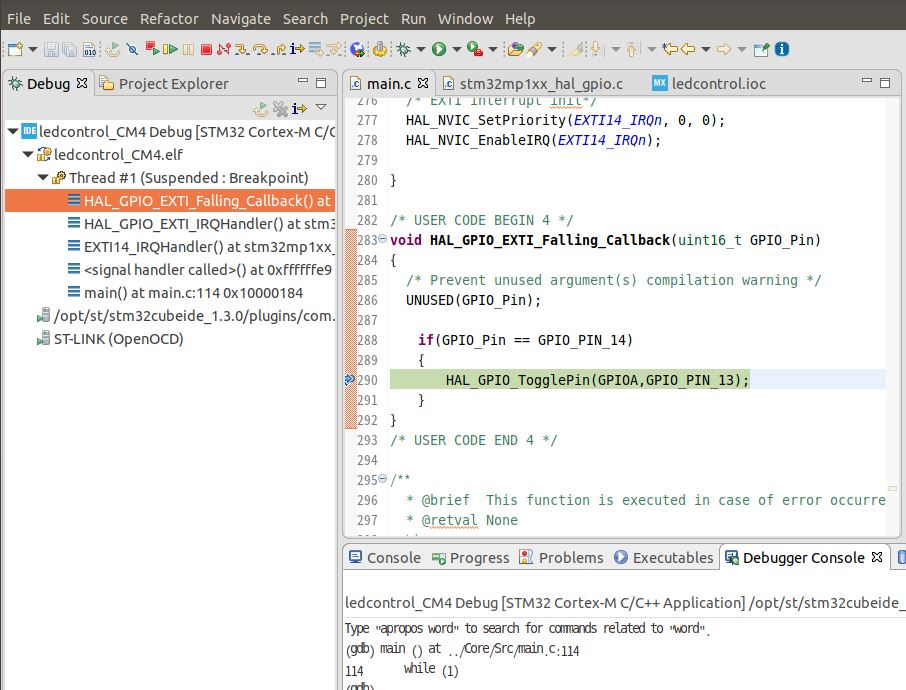This screenshot has height=690, width=906.
Task: Collapse Thread #1 tree node
Action: coord(43,177)
